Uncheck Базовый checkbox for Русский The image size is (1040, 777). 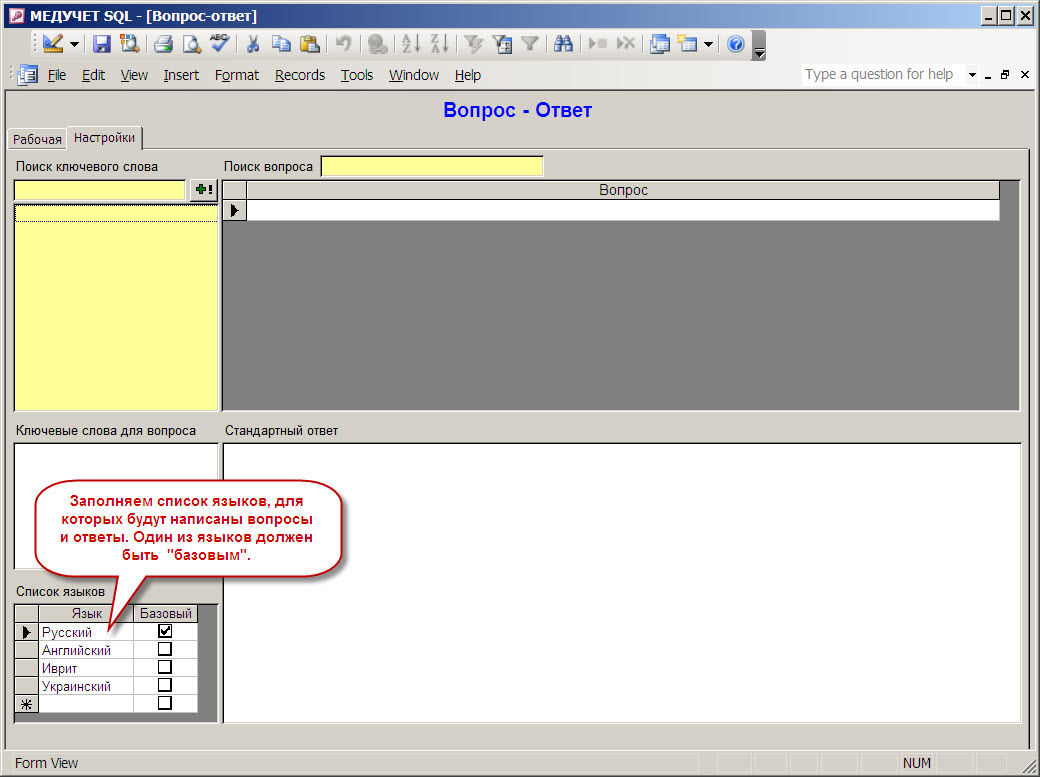165,631
